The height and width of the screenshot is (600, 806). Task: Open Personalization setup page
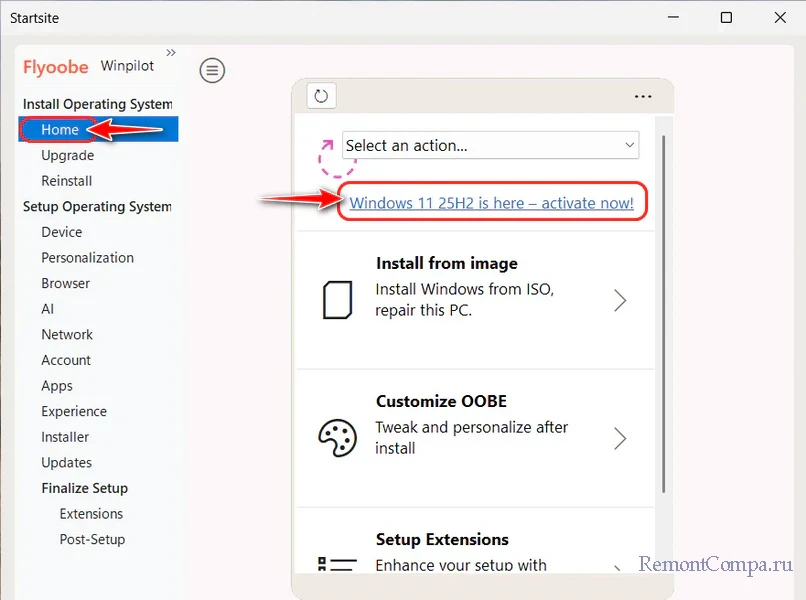coord(87,258)
